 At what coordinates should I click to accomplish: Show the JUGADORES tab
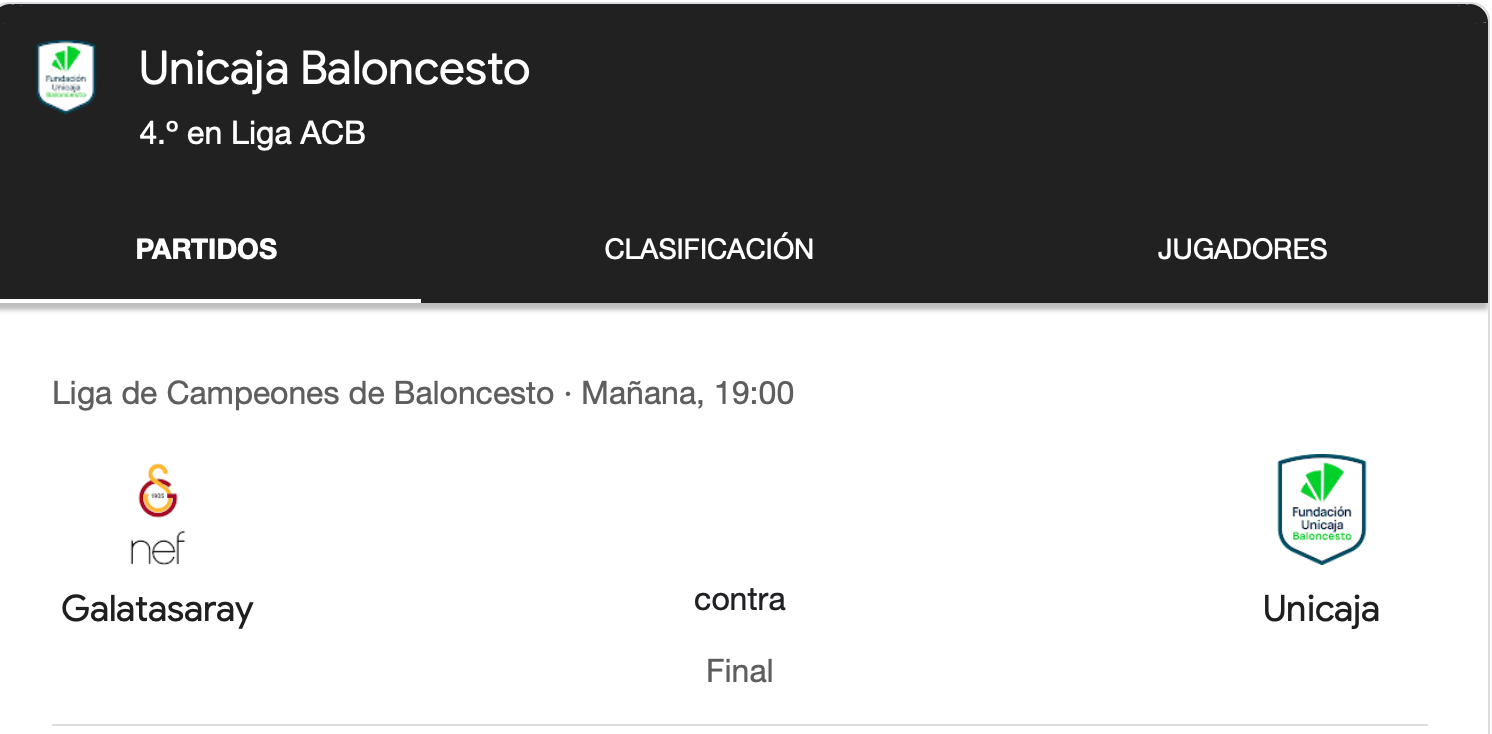pos(1242,249)
